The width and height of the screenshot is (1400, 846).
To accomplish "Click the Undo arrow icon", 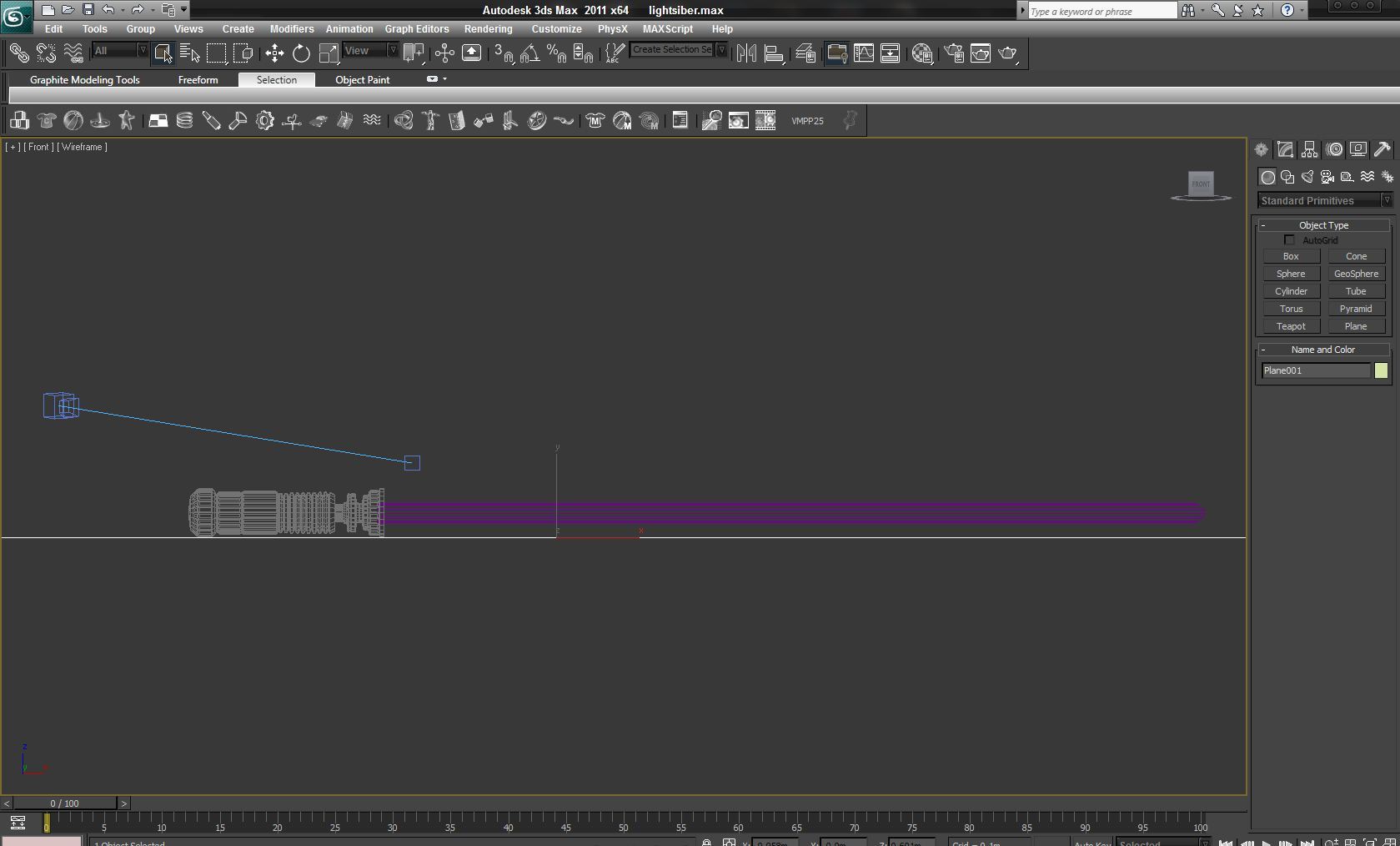I will (x=108, y=10).
